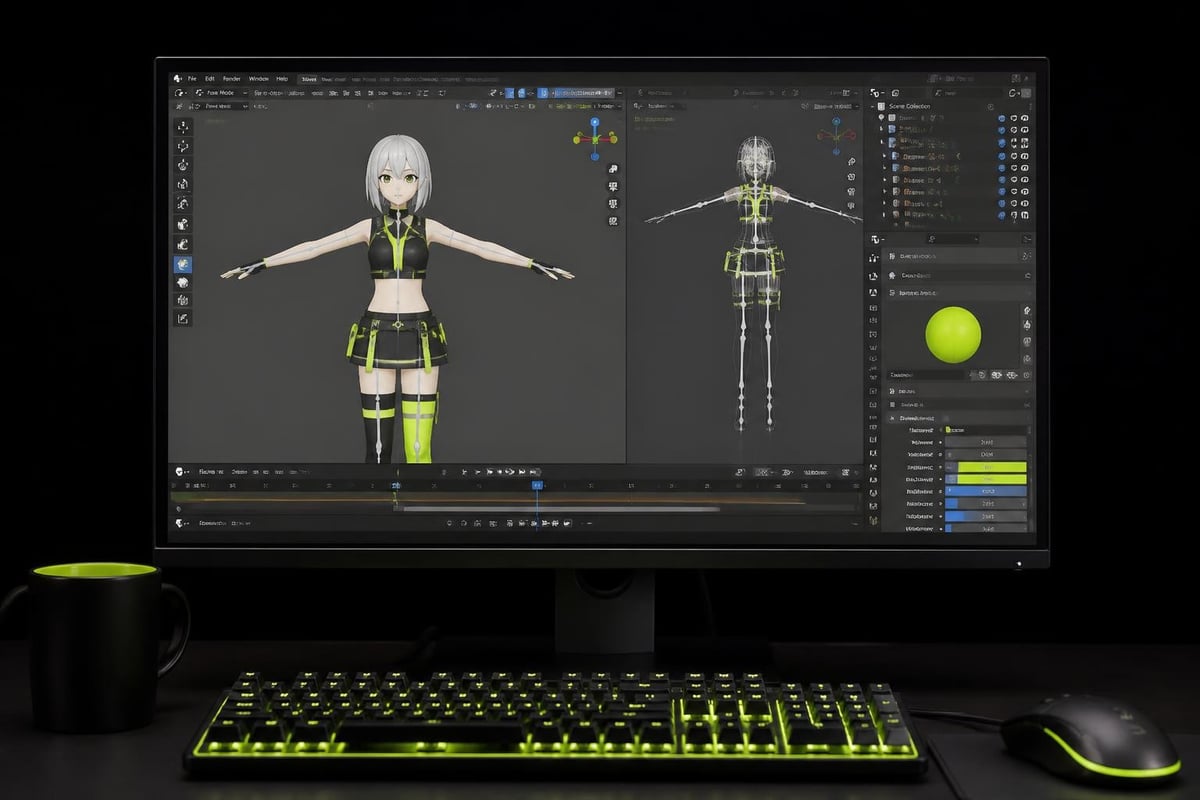Click top preview shape icon beside material sphere
This screenshot has width=1200, height=800.
pos(1027,311)
